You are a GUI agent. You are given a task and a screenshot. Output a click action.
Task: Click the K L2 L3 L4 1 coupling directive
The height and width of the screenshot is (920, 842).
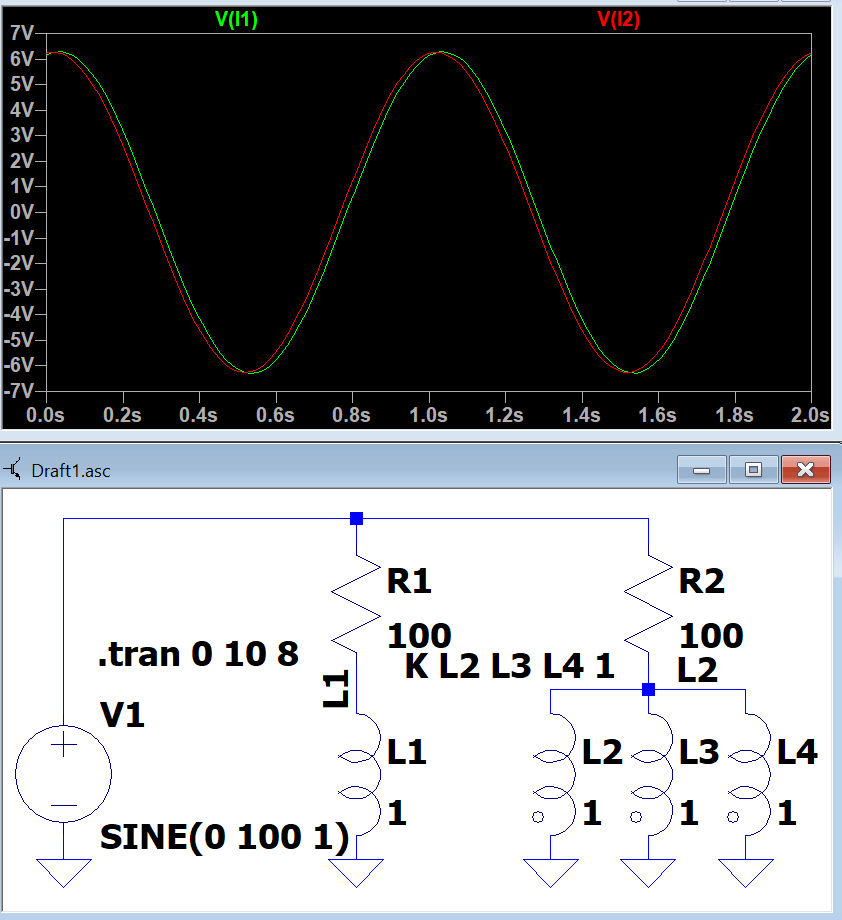pos(509,666)
